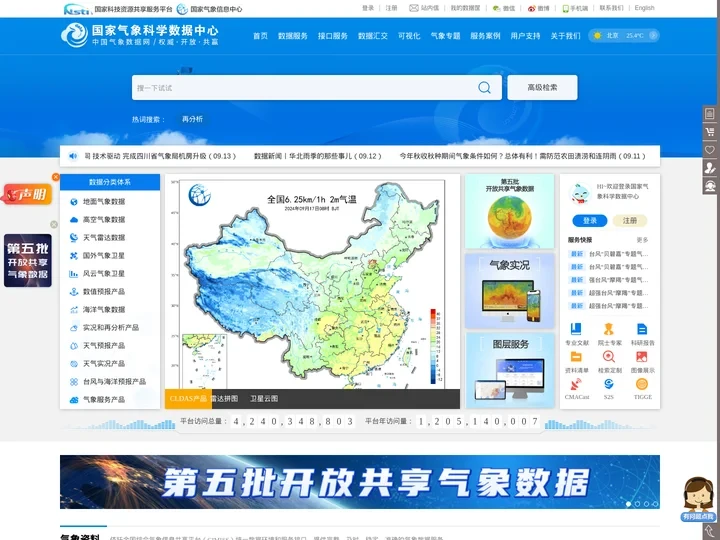
Task: Open the CMACast satellite dish icon
Action: point(576,383)
